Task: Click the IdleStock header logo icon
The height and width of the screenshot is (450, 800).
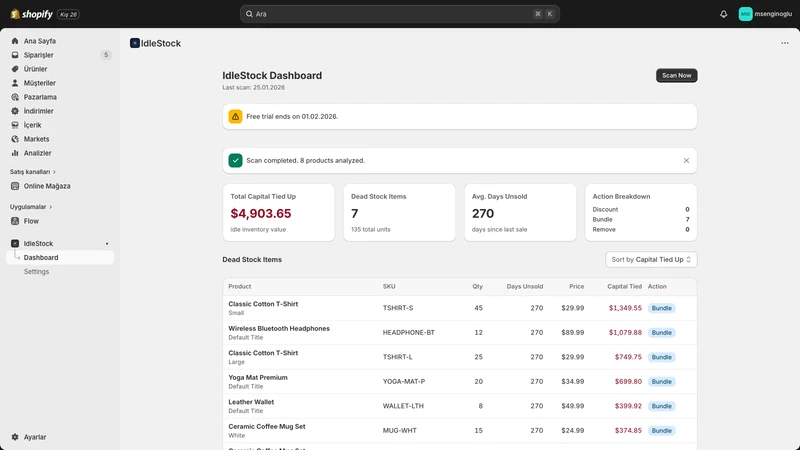Action: point(135,43)
